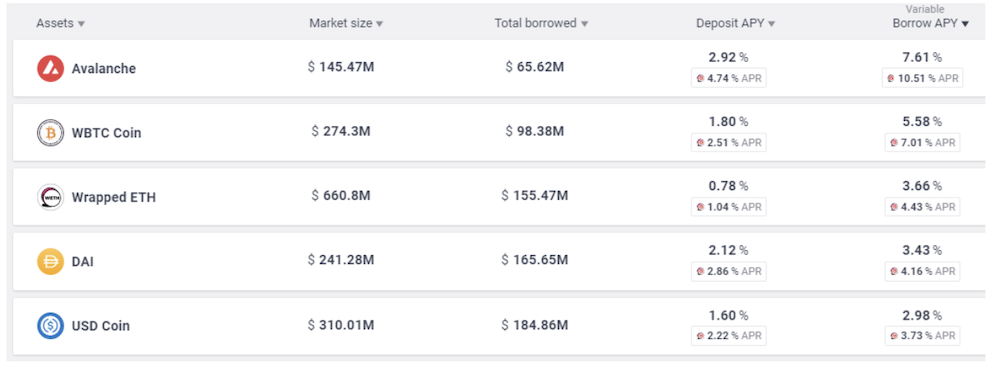
Task: Sort the table by Variable Borrow APY
Action: (x=930, y=24)
